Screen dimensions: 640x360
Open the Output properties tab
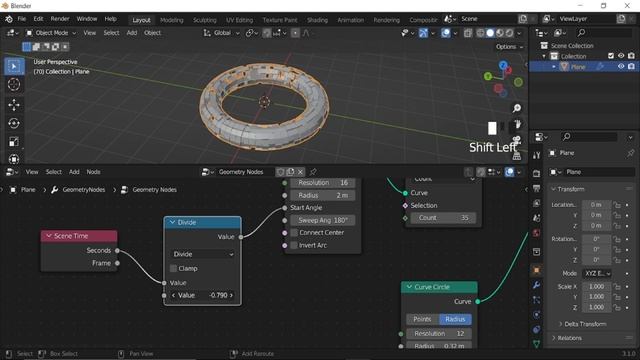point(536,188)
